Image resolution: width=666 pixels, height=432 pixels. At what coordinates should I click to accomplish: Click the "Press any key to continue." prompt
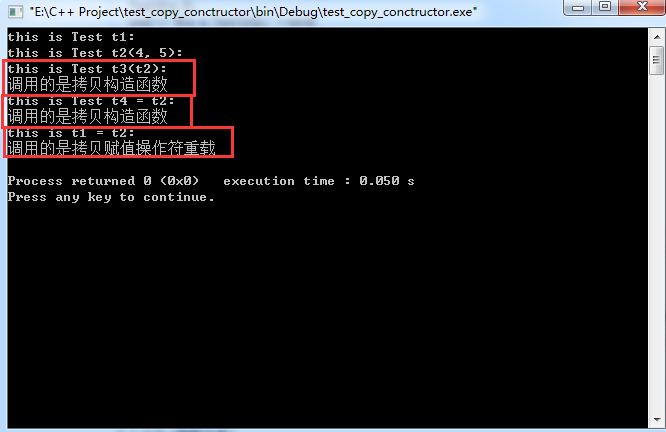click(111, 197)
